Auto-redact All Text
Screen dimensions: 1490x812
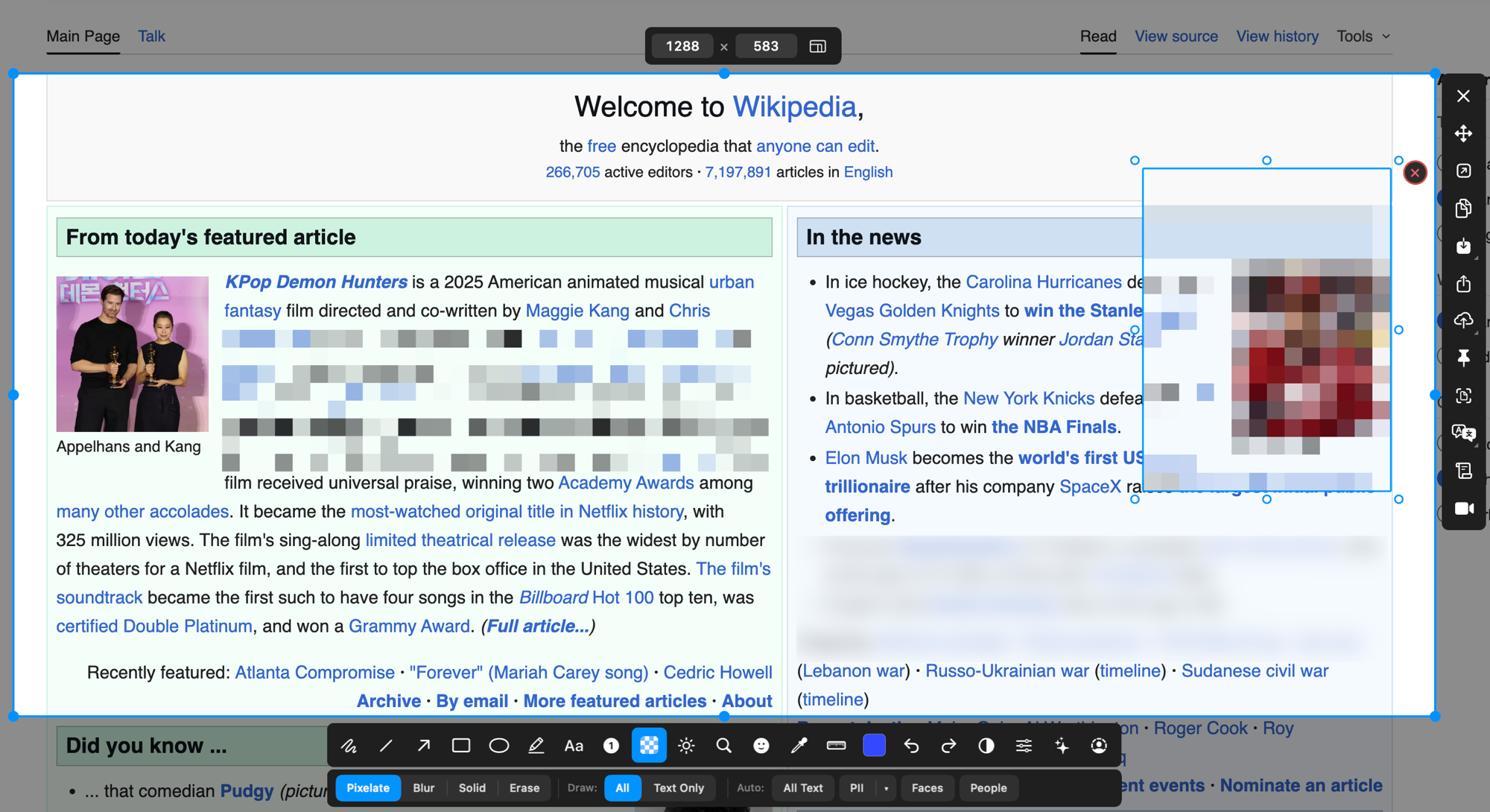point(803,787)
